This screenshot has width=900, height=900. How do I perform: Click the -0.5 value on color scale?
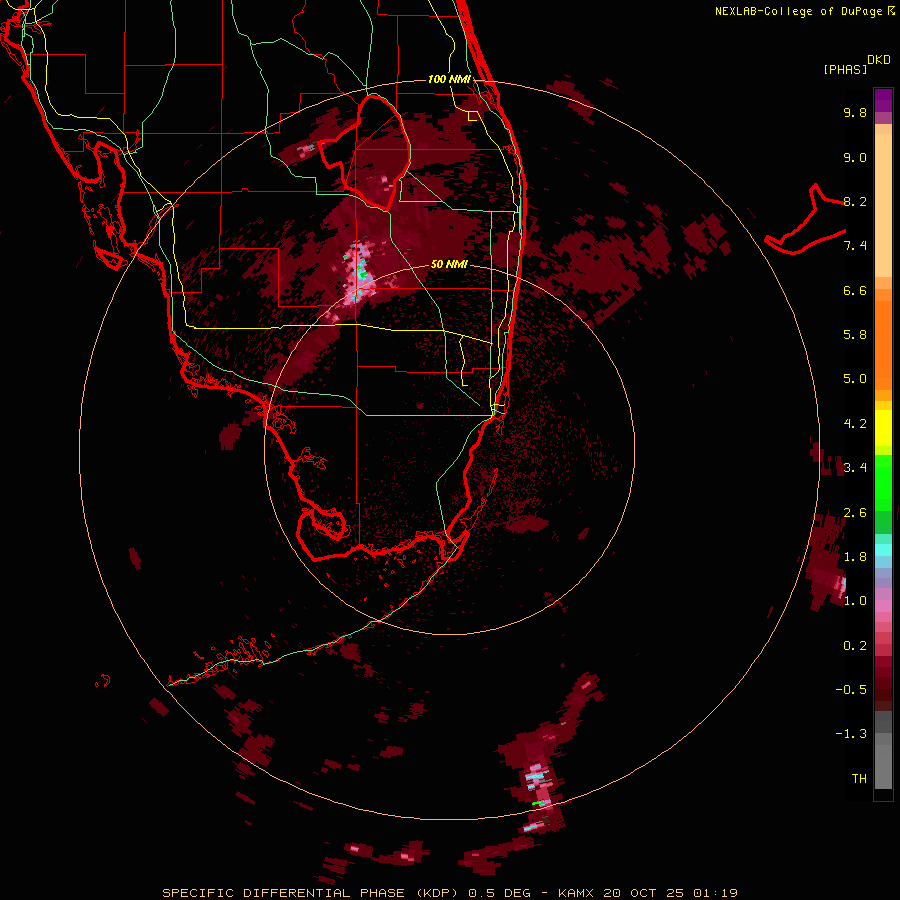tap(851, 690)
